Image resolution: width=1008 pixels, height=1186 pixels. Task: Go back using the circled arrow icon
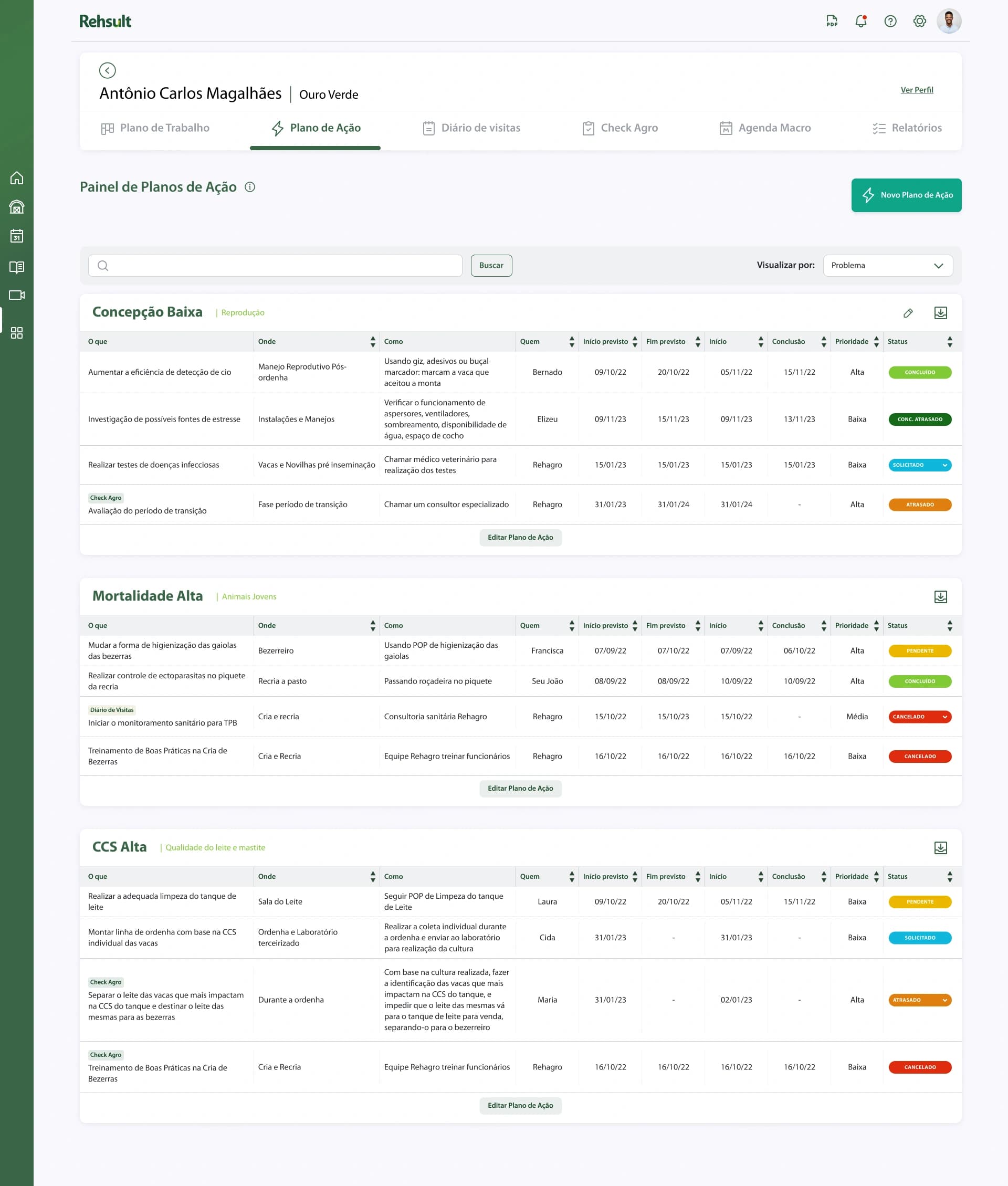pos(108,70)
